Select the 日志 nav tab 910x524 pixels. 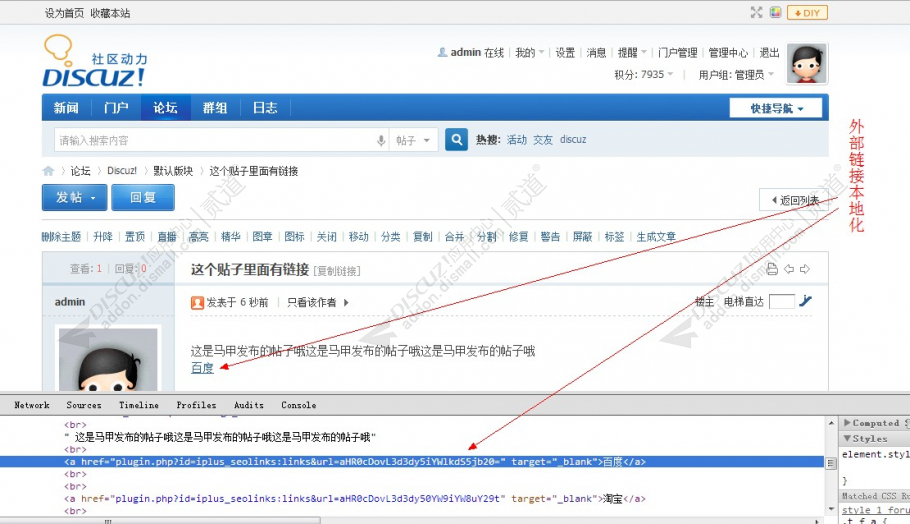point(265,107)
